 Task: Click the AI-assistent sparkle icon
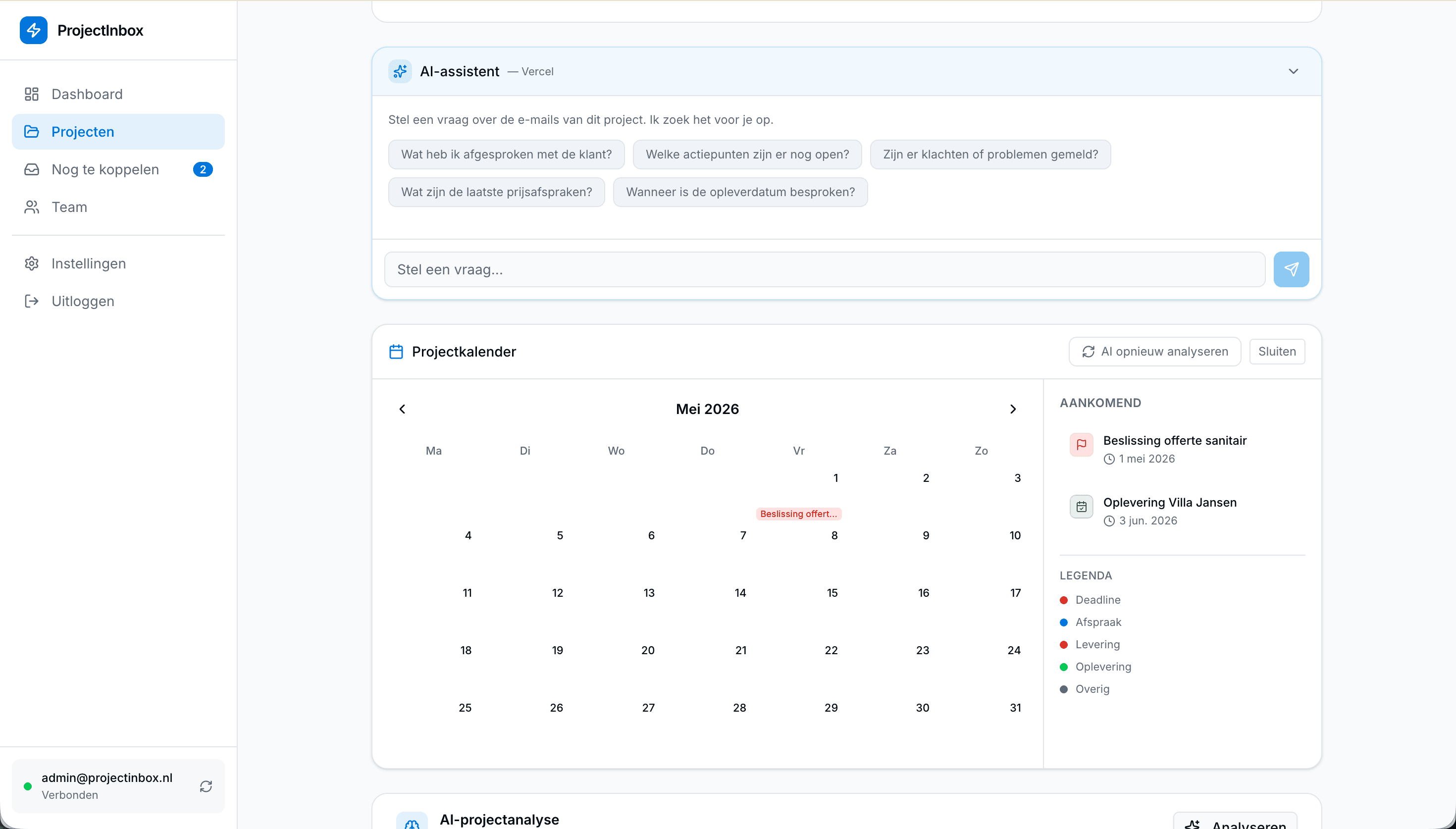tap(400, 71)
